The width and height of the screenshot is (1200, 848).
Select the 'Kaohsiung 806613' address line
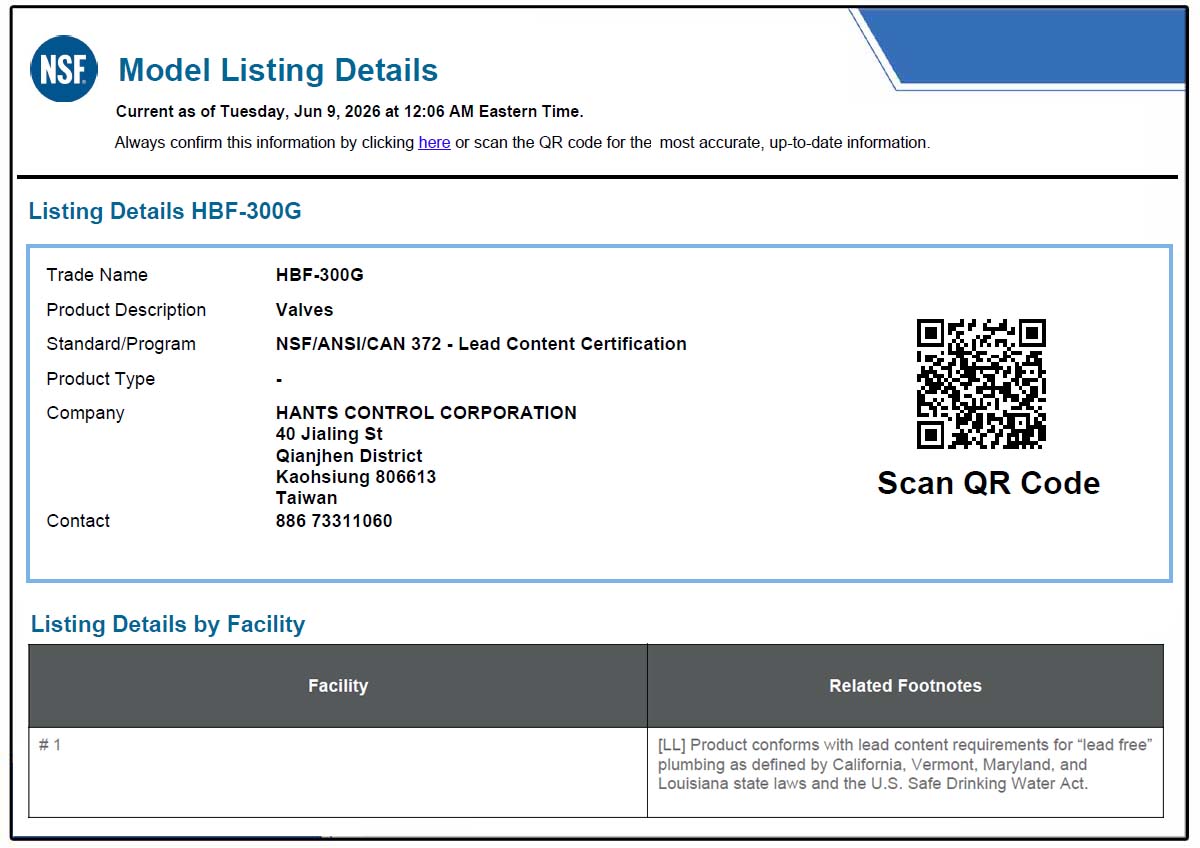pyautogui.click(x=356, y=477)
